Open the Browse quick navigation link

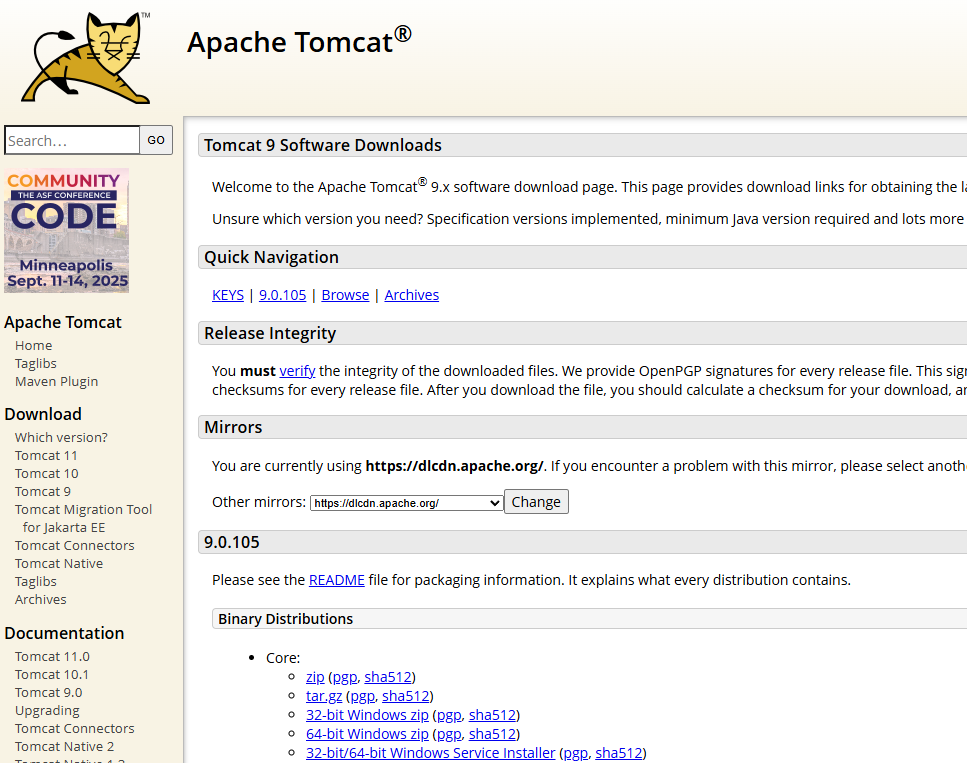click(x=345, y=295)
